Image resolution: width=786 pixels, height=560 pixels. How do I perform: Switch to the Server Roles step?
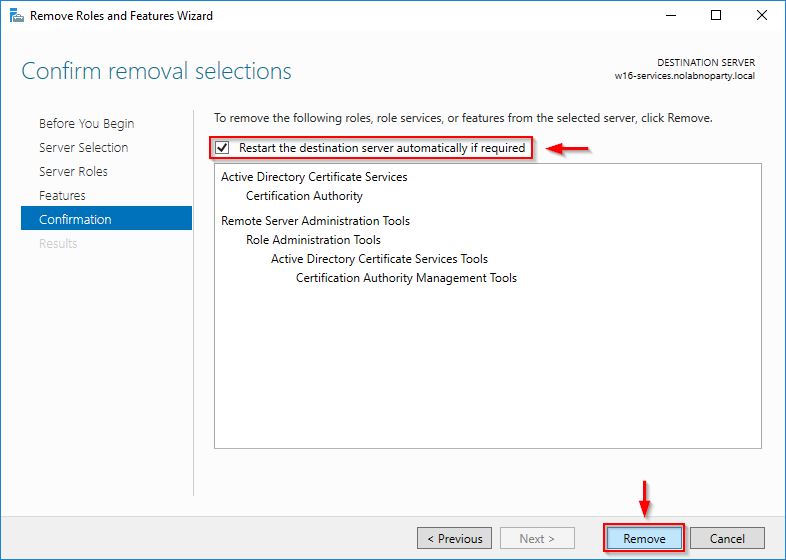click(73, 171)
